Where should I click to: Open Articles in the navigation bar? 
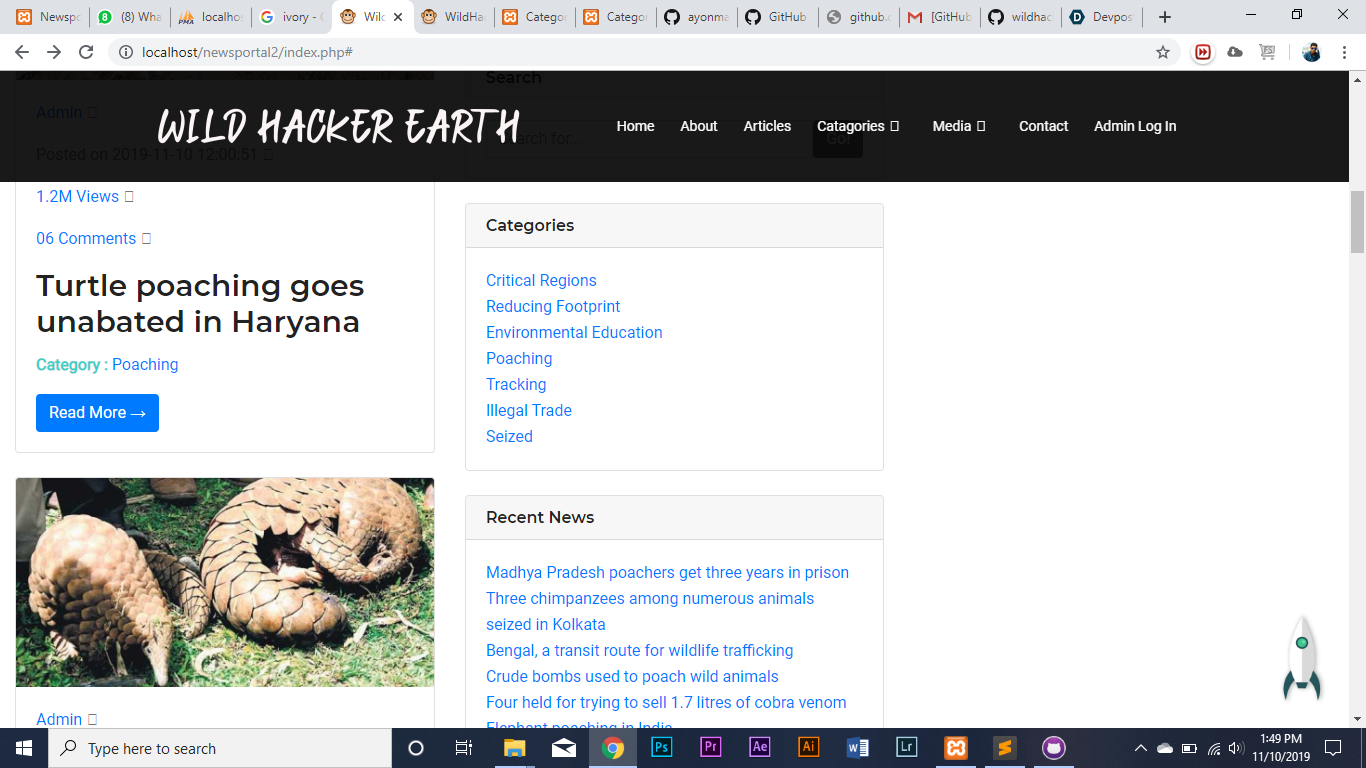tap(767, 126)
